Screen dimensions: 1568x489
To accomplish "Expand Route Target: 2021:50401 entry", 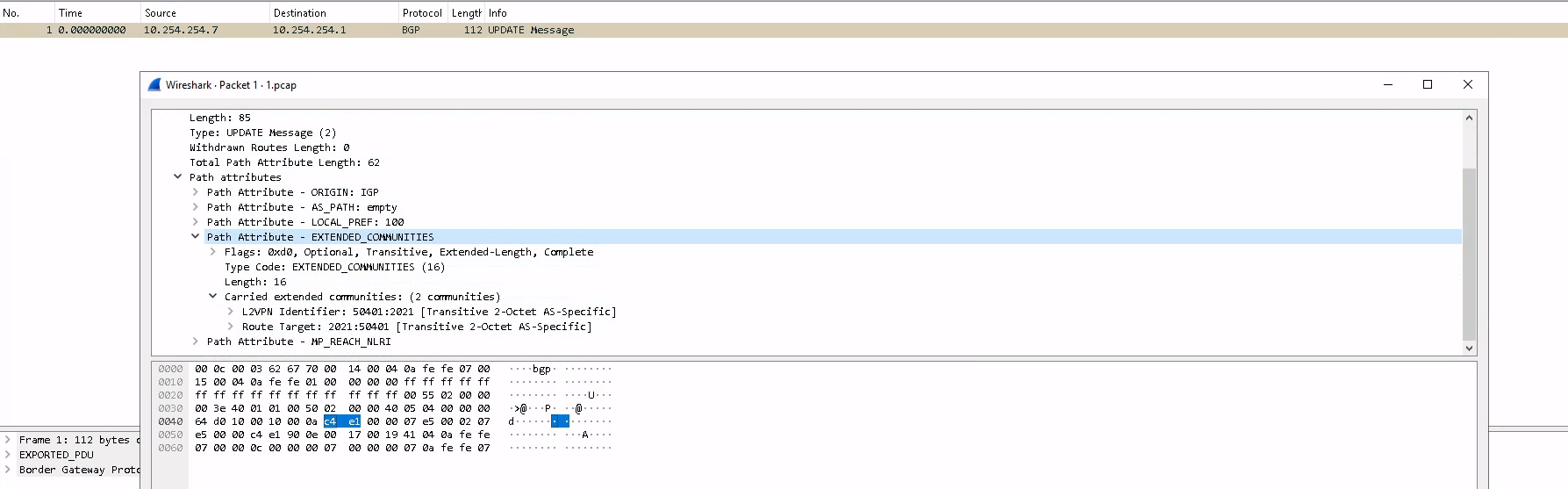I will (x=231, y=327).
